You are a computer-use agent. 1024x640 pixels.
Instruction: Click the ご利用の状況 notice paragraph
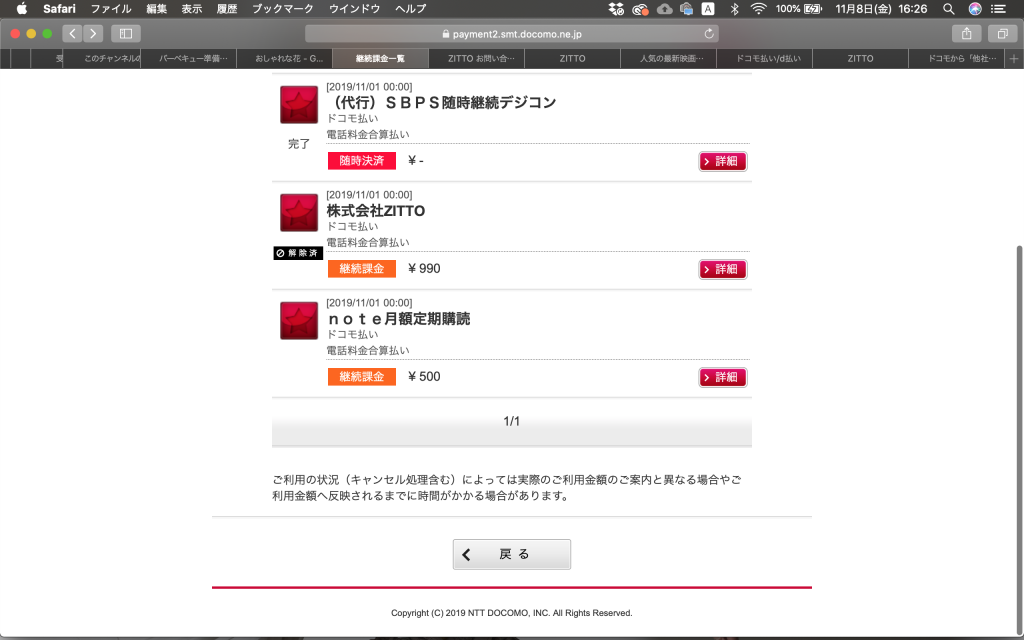507,488
